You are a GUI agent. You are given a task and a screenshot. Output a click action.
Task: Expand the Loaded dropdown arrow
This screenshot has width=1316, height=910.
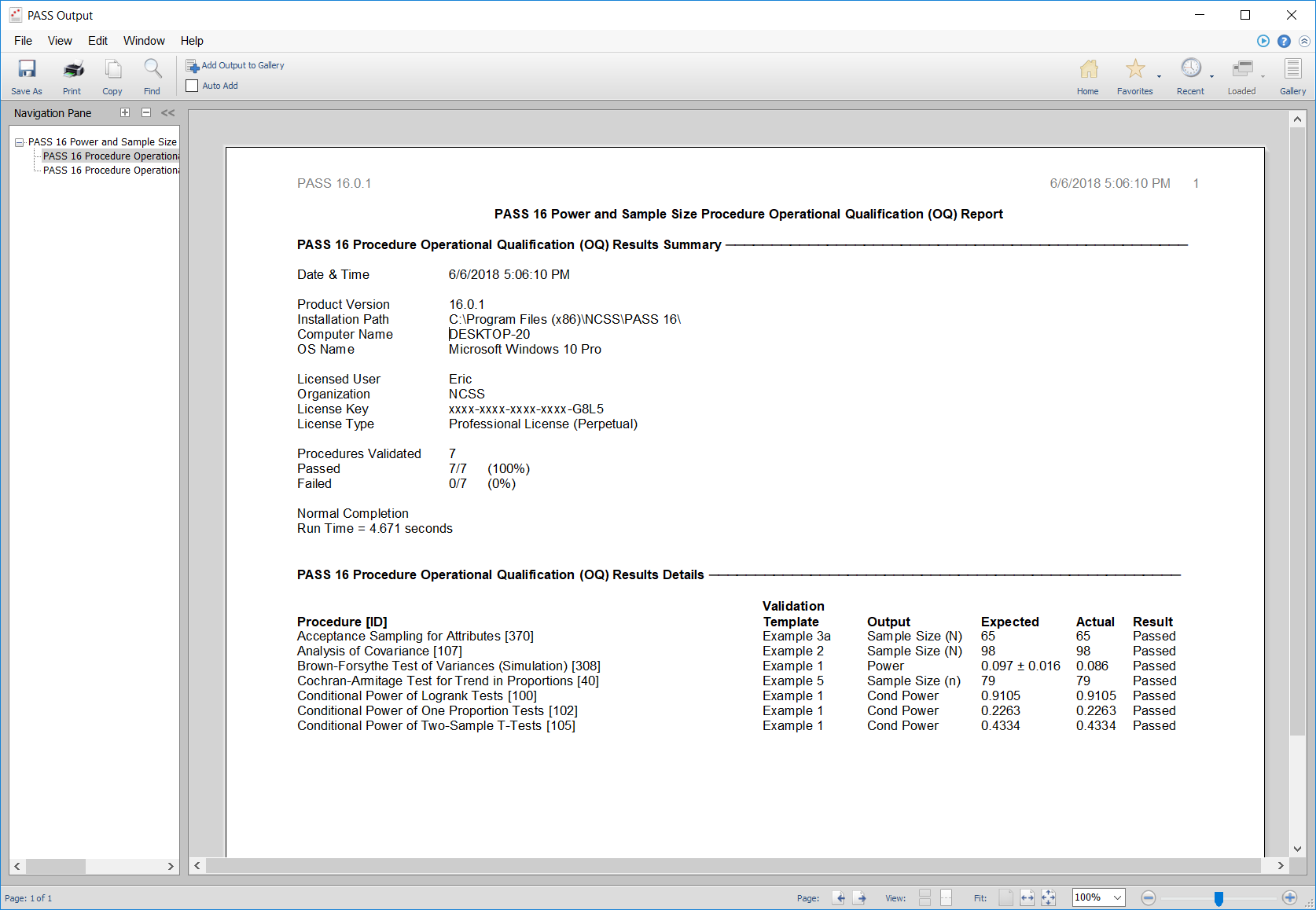click(x=1263, y=77)
